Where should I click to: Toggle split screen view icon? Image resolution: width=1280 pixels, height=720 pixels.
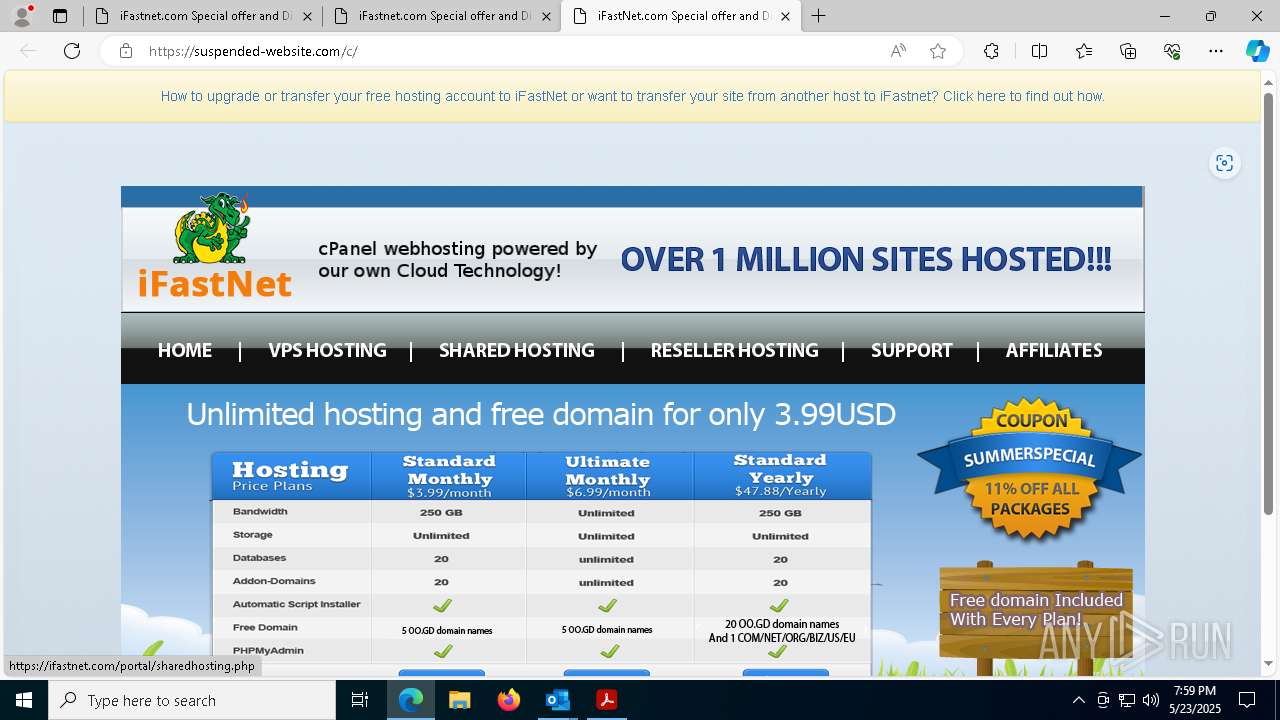[1039, 51]
